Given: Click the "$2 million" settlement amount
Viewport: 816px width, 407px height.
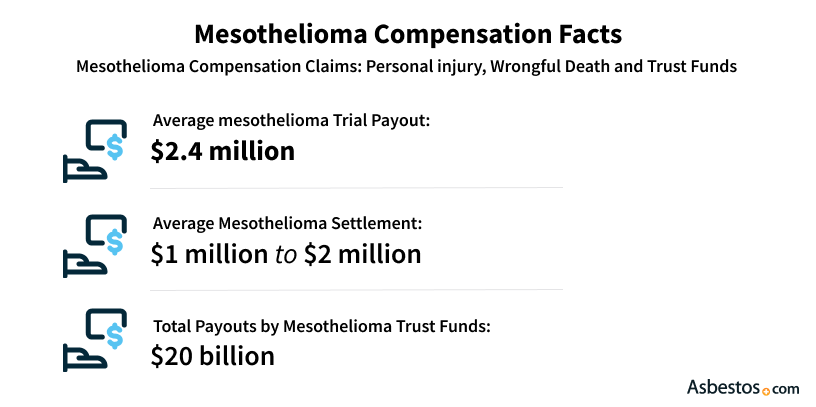Looking at the screenshot, I should tap(363, 254).
